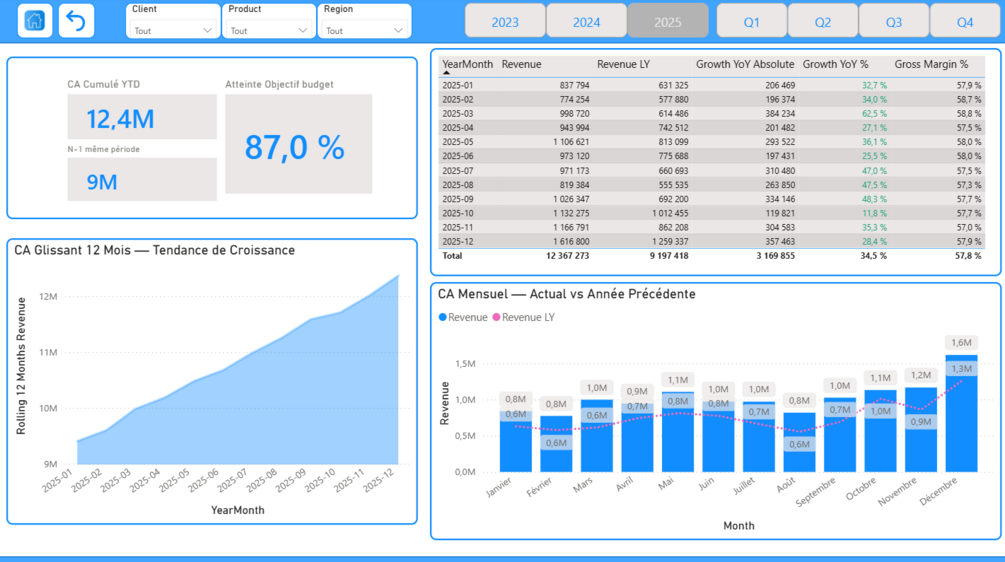Click the Gross Margin % column header
The image size is (1005, 562).
(931, 64)
